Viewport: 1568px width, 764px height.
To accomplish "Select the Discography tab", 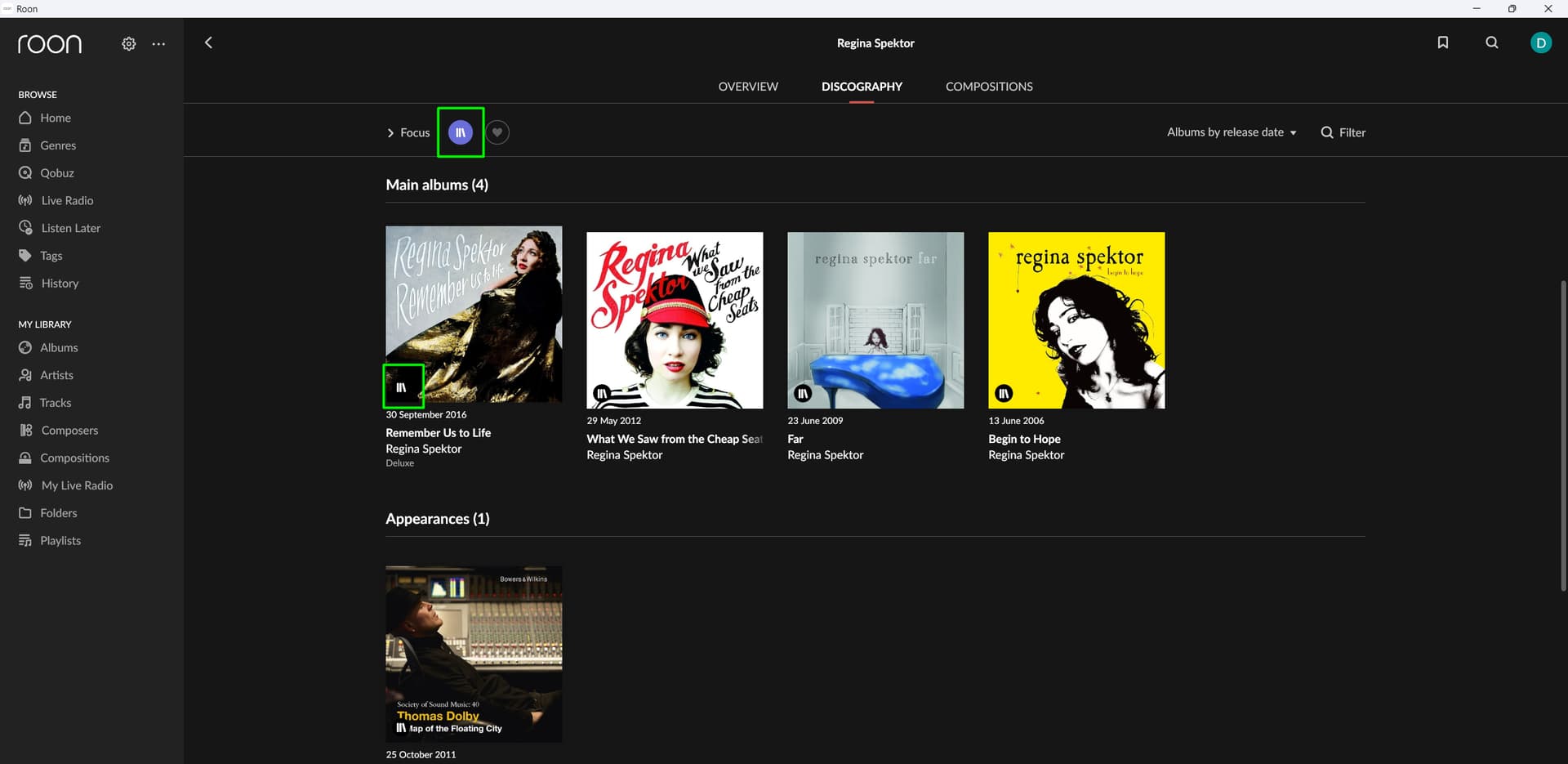I will [862, 87].
